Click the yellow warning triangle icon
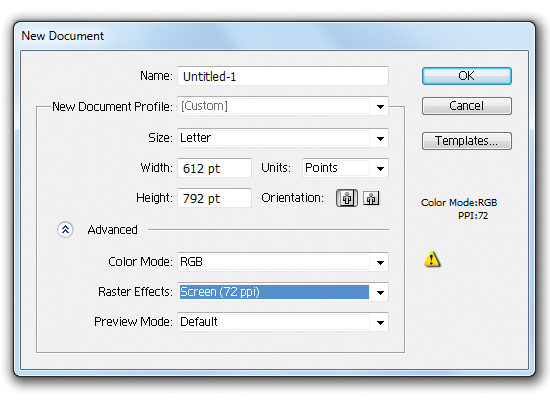550x400 pixels. click(432, 259)
